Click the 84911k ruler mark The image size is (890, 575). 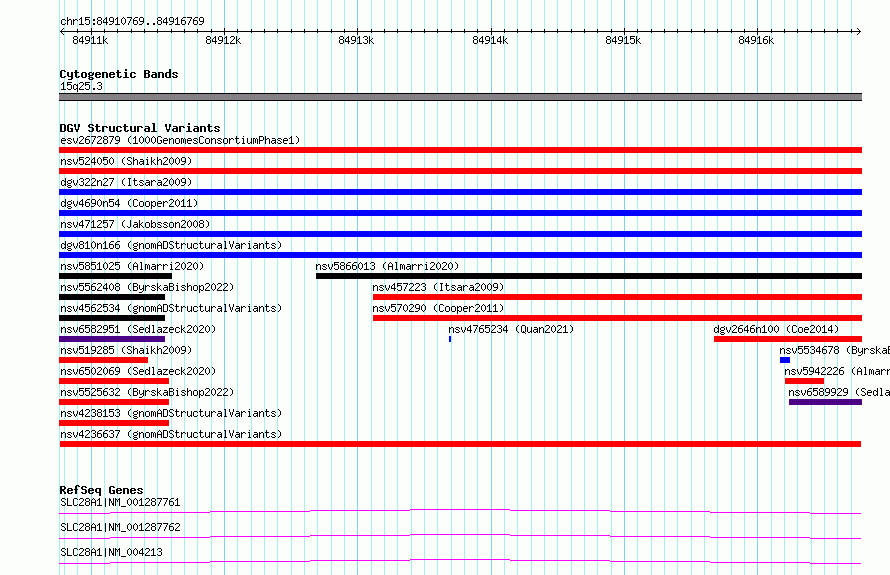90,40
